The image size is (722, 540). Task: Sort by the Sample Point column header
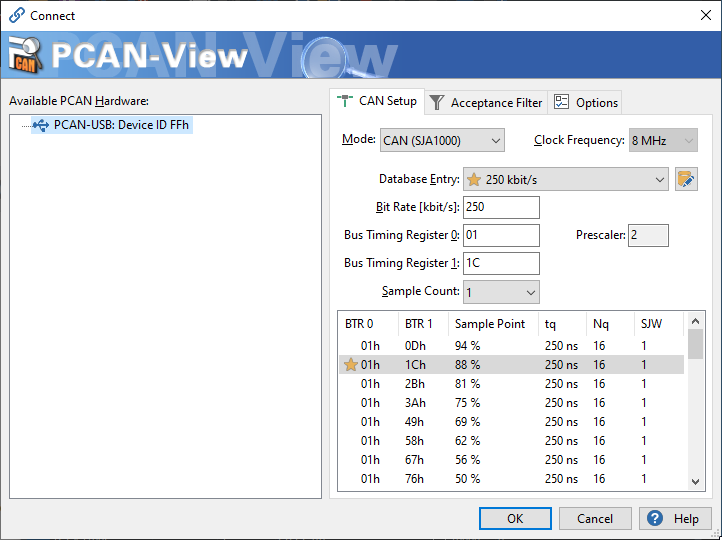pyautogui.click(x=490, y=324)
